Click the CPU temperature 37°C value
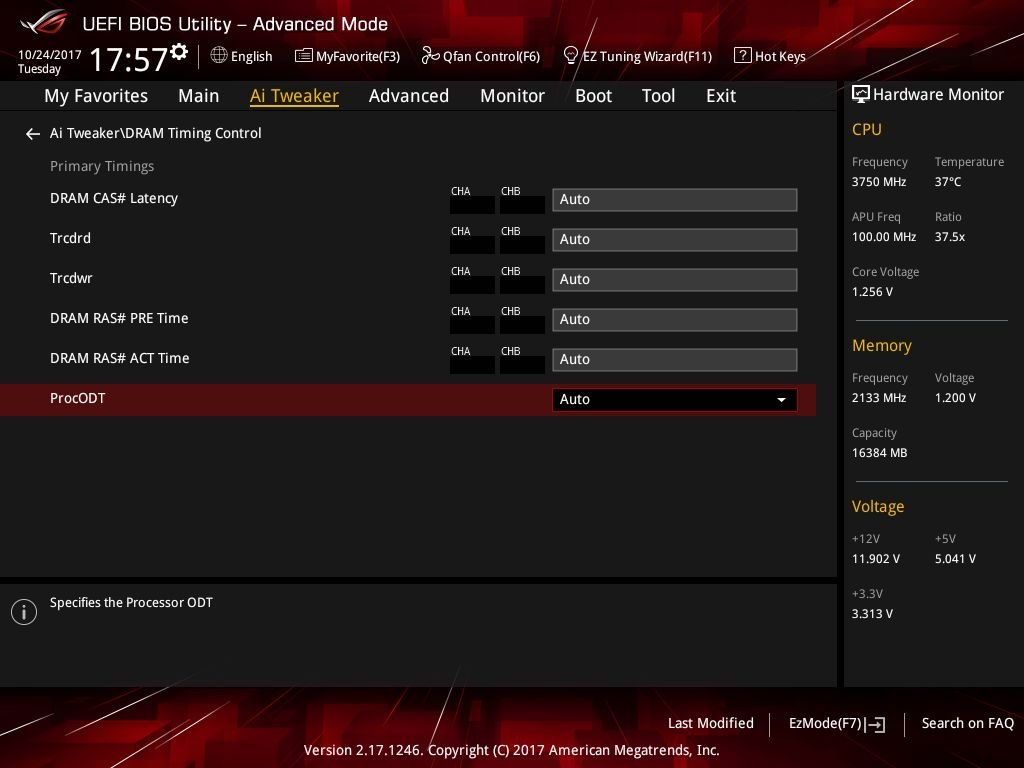 click(x=948, y=182)
